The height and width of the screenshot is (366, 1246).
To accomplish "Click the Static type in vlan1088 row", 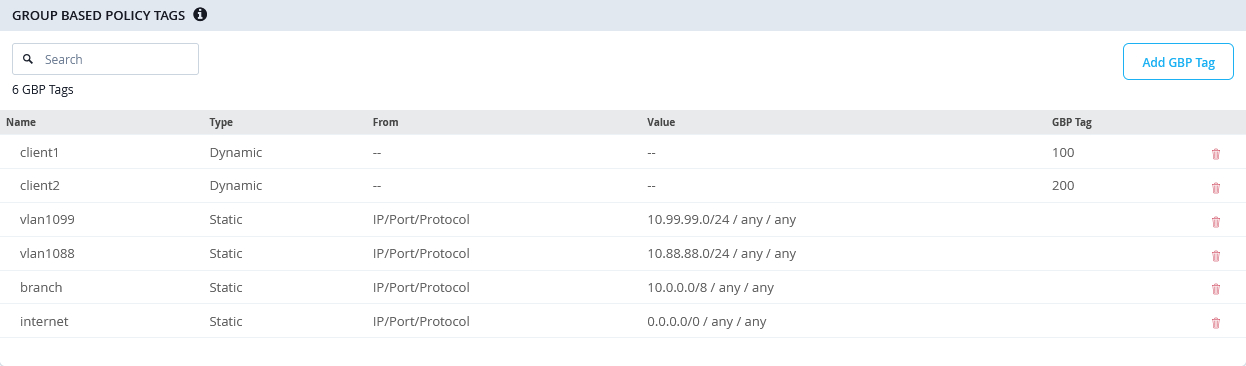I will point(226,254).
